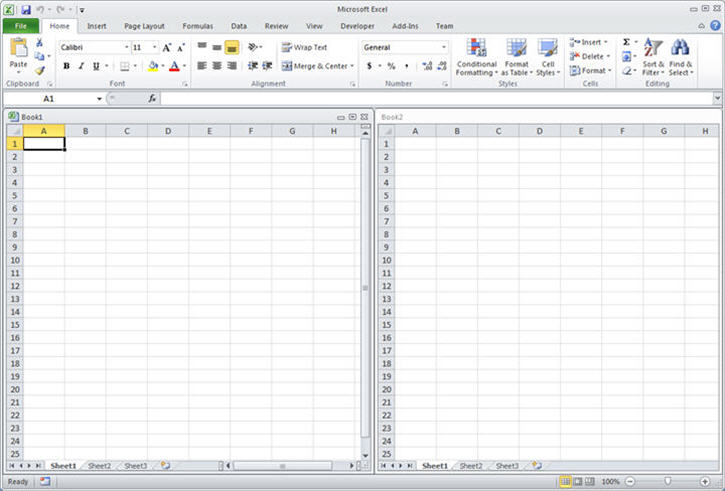
Task: Click the zoom slider handle
Action: [x=667, y=481]
